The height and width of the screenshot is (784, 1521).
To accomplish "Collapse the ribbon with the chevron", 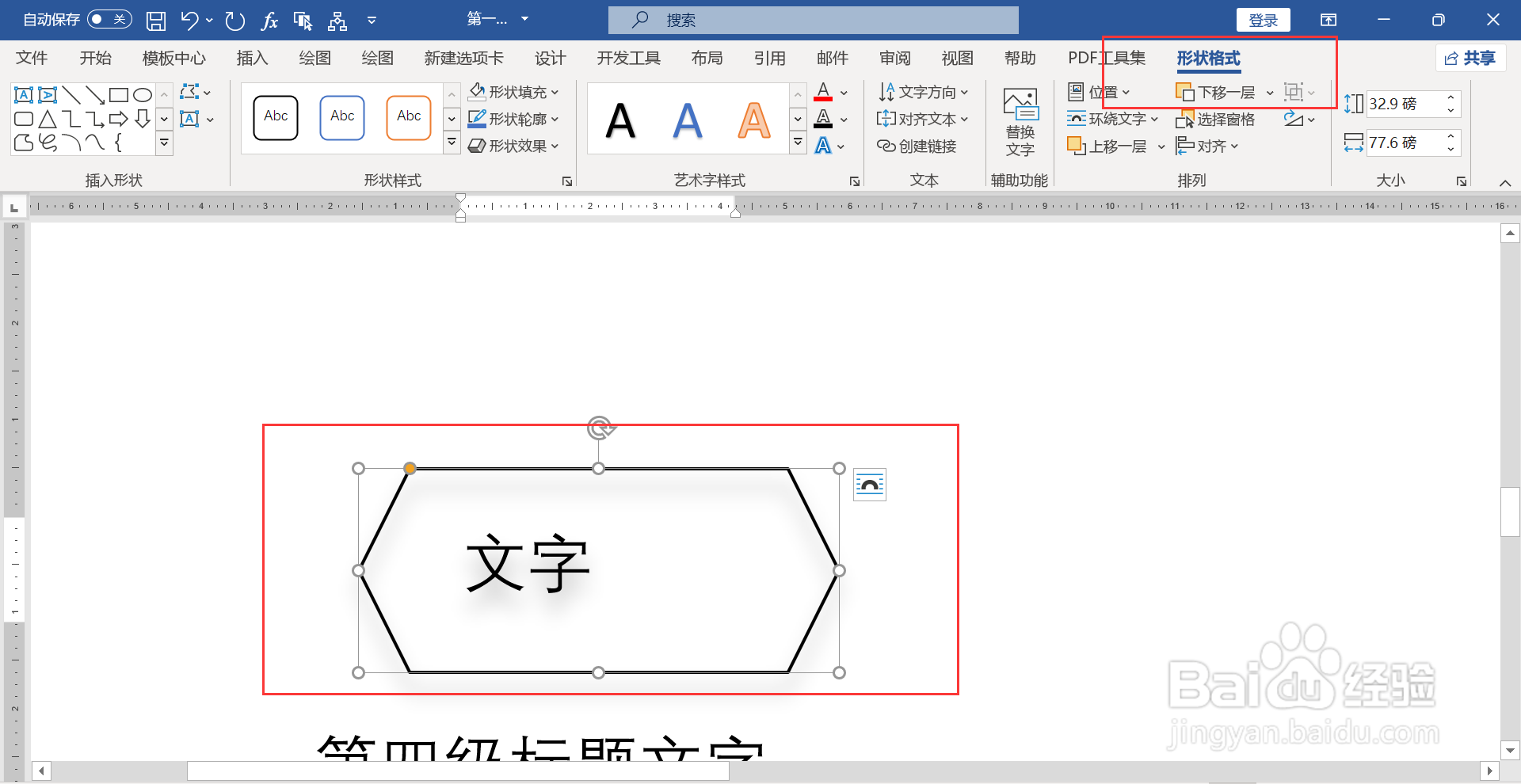I will 1505,182.
